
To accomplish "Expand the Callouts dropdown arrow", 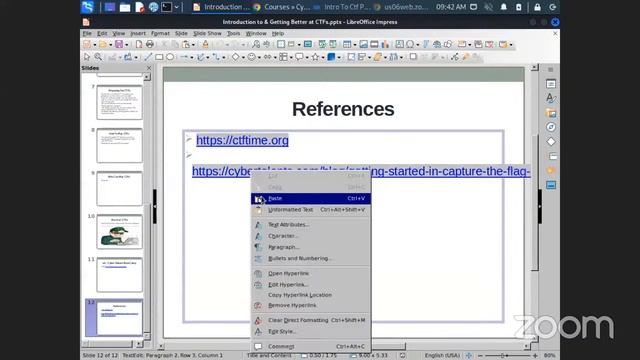I will tap(307, 58).
